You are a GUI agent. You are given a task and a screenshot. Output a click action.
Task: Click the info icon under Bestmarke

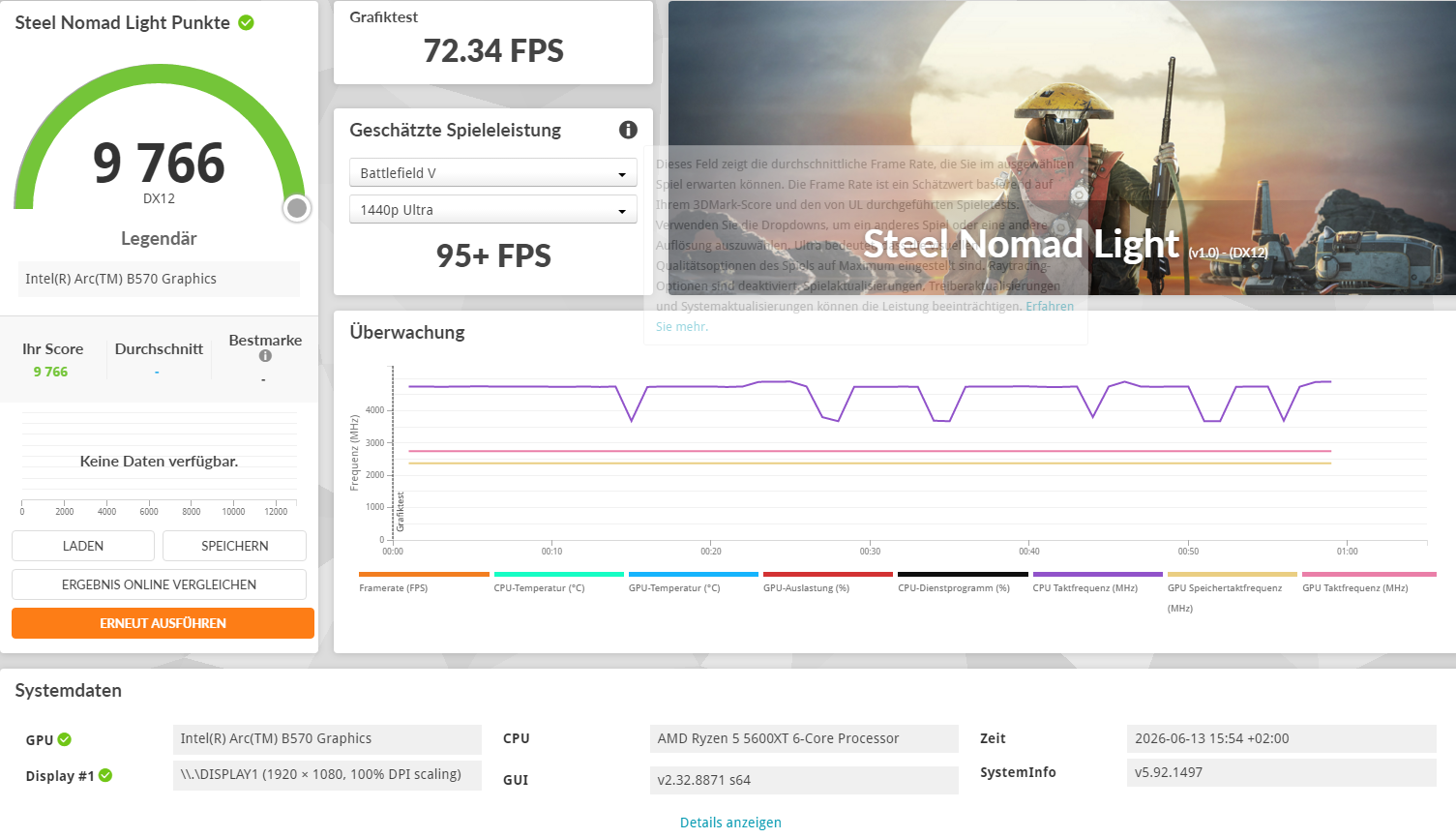tap(265, 356)
